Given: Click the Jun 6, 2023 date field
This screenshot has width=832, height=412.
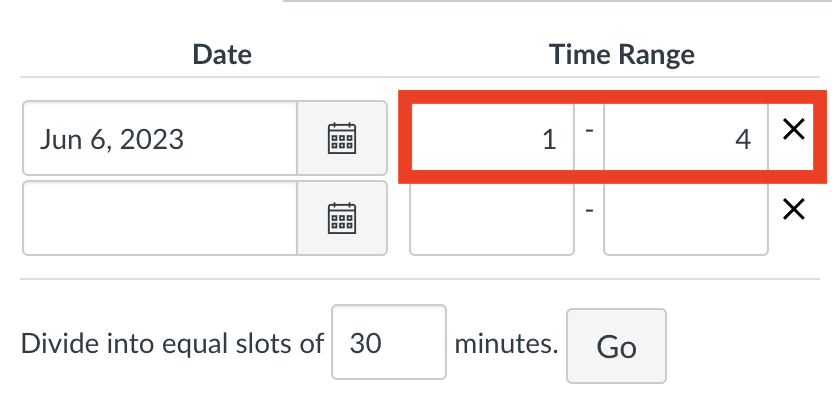Looking at the screenshot, I should click(x=160, y=138).
